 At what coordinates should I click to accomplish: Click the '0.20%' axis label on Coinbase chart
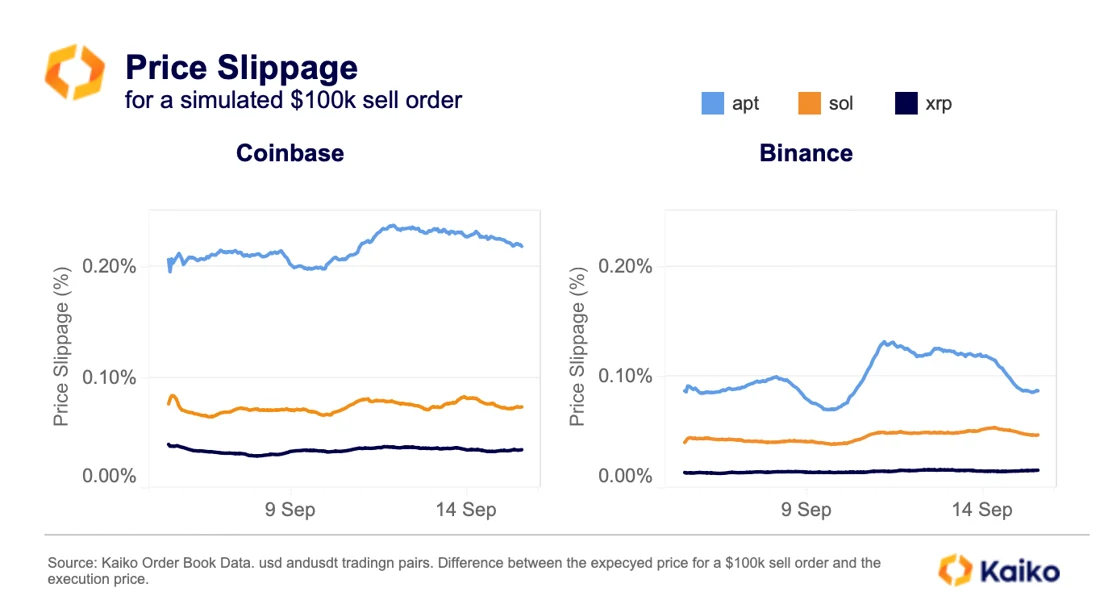[108, 266]
